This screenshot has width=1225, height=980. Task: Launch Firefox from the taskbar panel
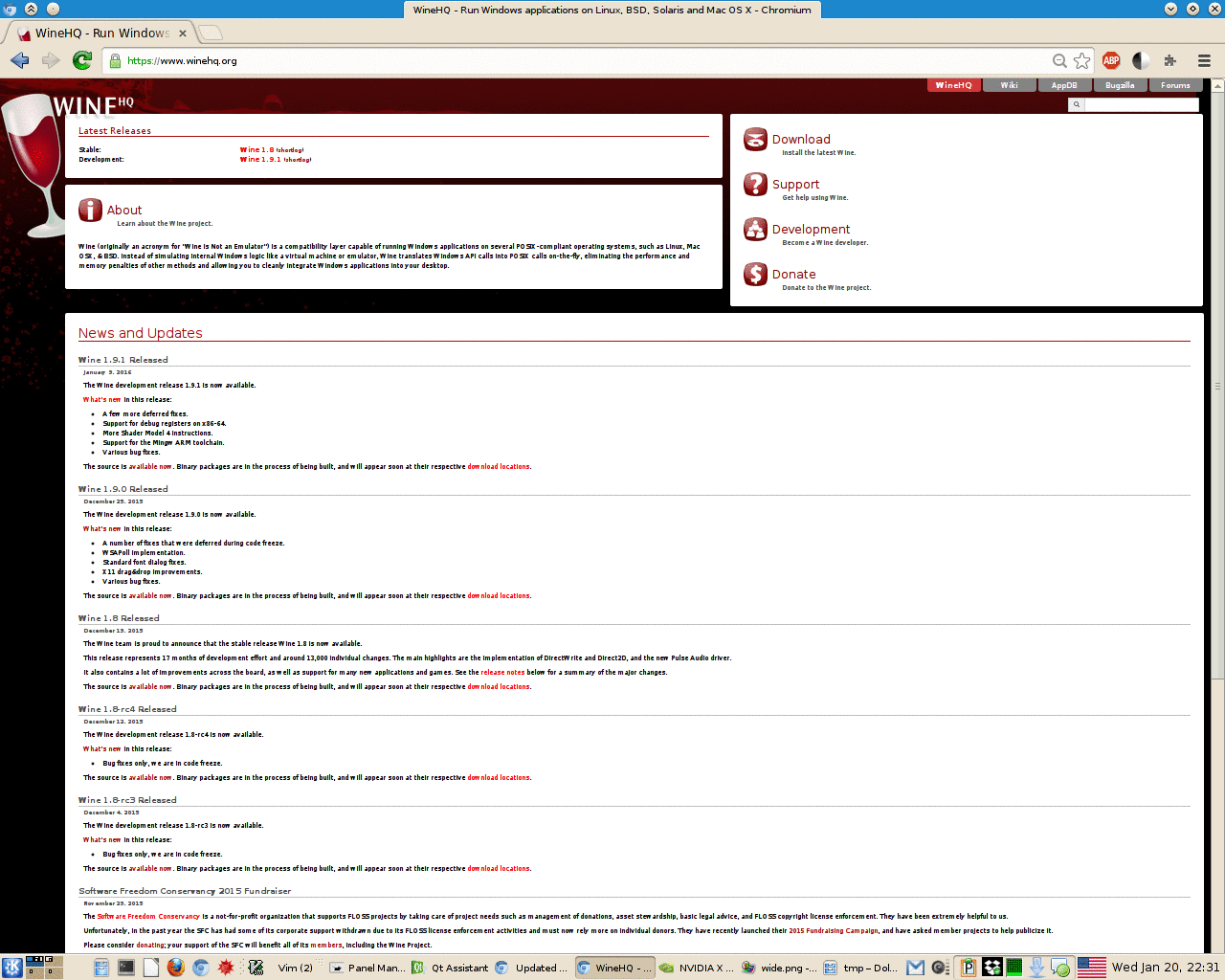[x=175, y=968]
